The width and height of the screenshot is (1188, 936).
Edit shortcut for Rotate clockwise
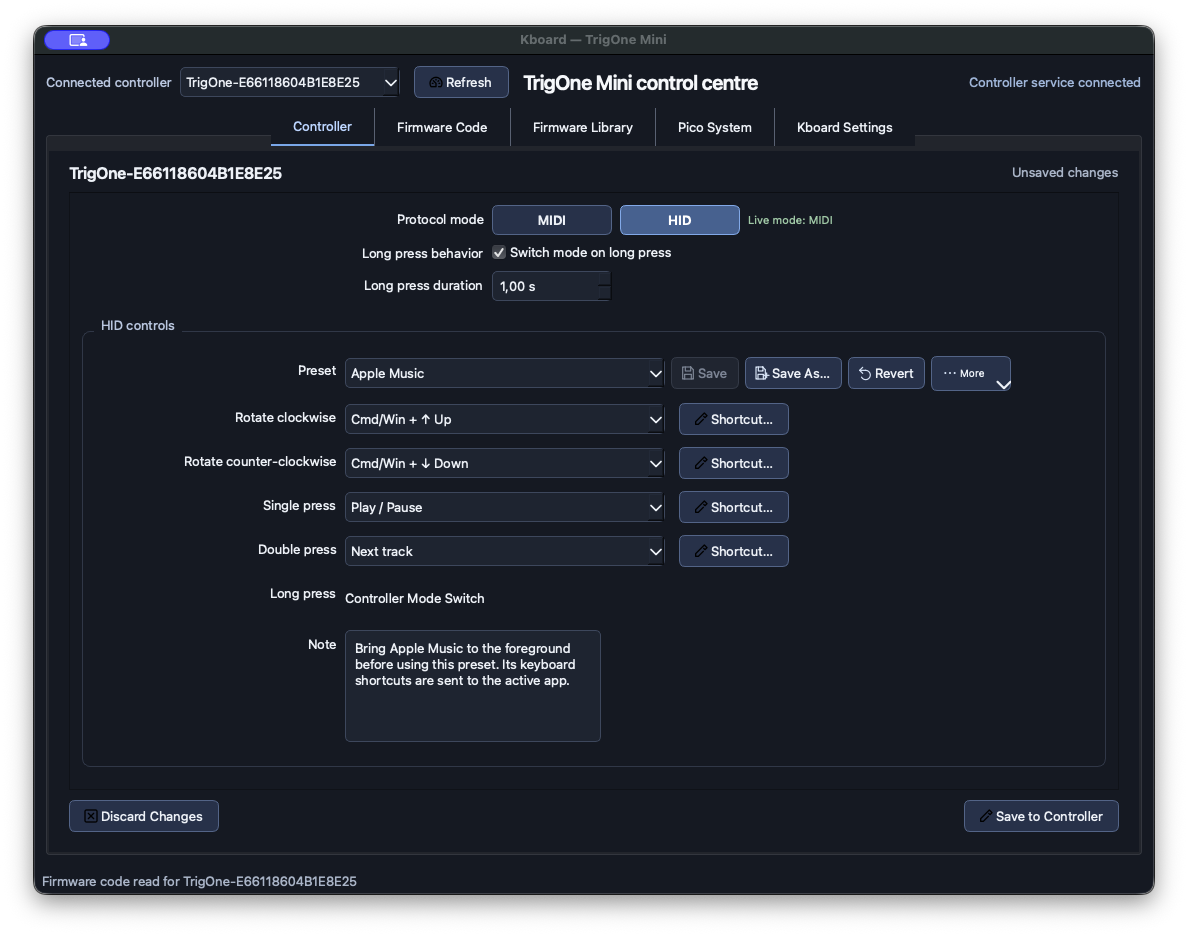coord(733,419)
